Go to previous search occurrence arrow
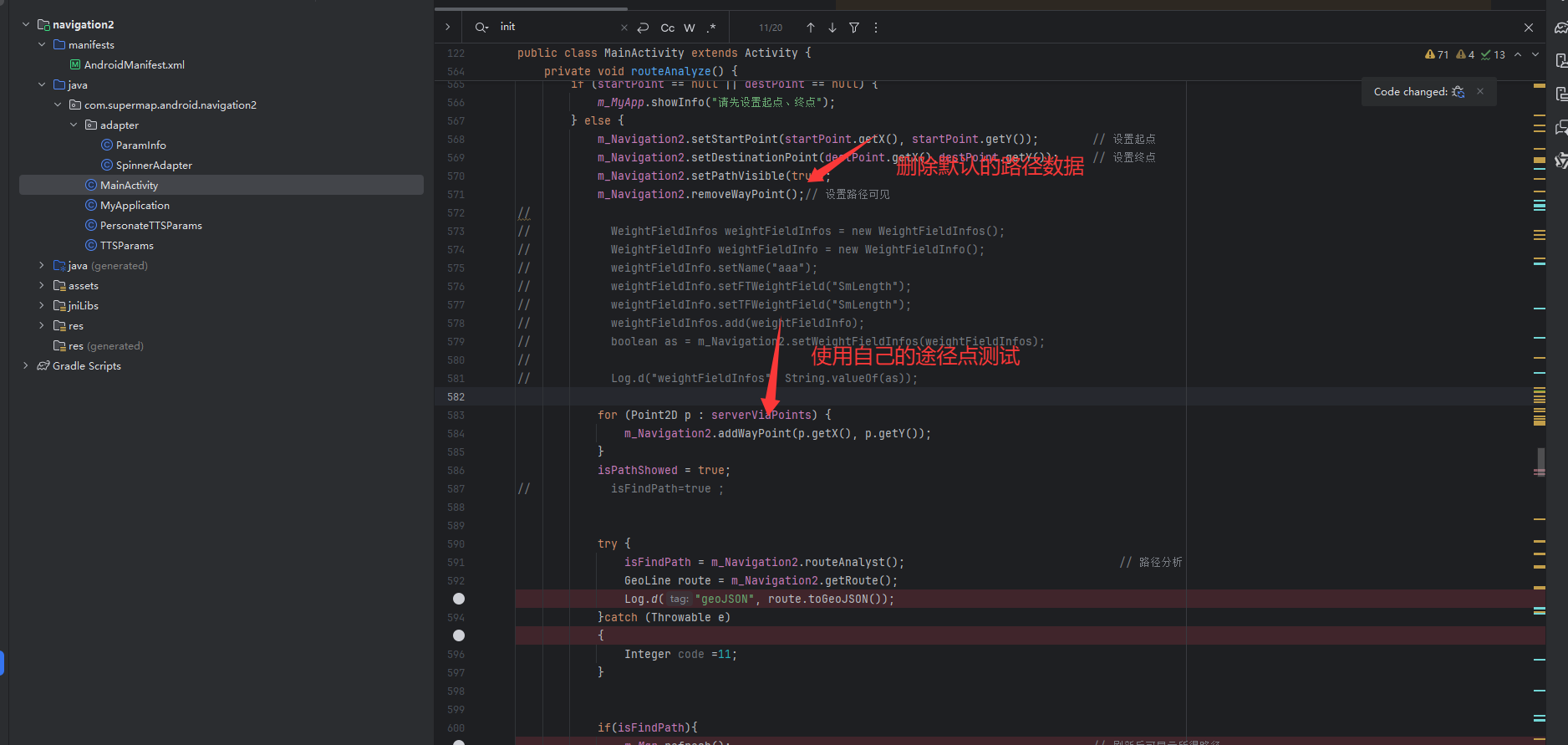1568x745 pixels. pyautogui.click(x=811, y=28)
